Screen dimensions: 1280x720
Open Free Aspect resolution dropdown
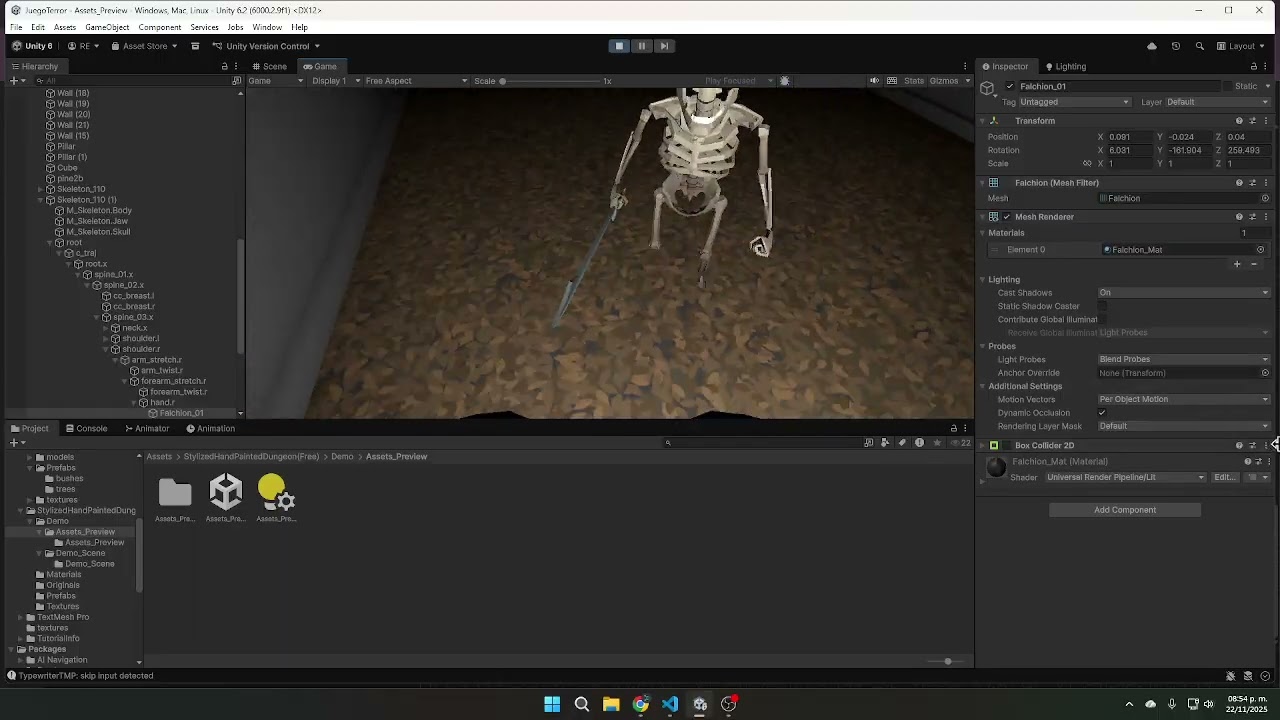tap(416, 81)
